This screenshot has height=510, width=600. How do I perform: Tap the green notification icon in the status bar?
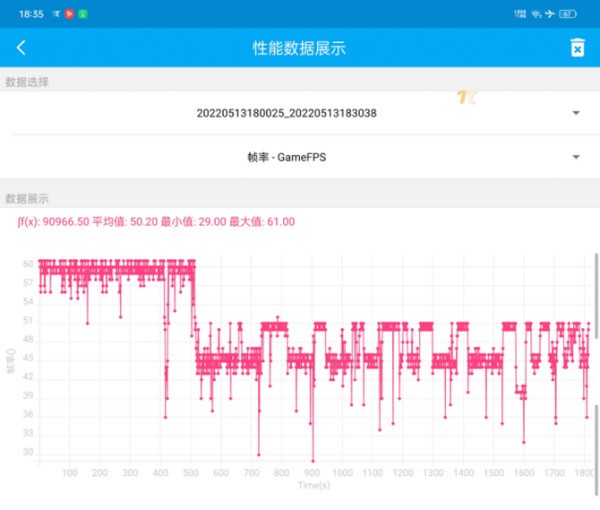[82, 14]
